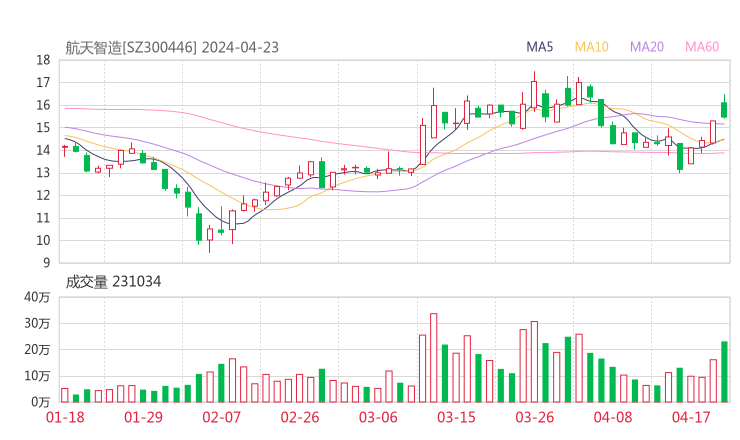Viewport: 740px width, 440px height.
Task: Click the MA10 legend label
Action: (591, 47)
